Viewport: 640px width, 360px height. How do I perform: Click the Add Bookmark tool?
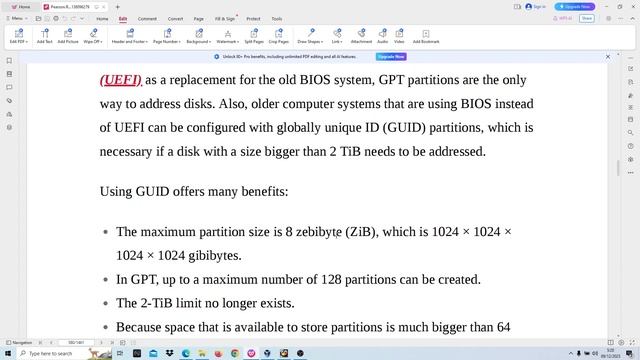coord(426,36)
